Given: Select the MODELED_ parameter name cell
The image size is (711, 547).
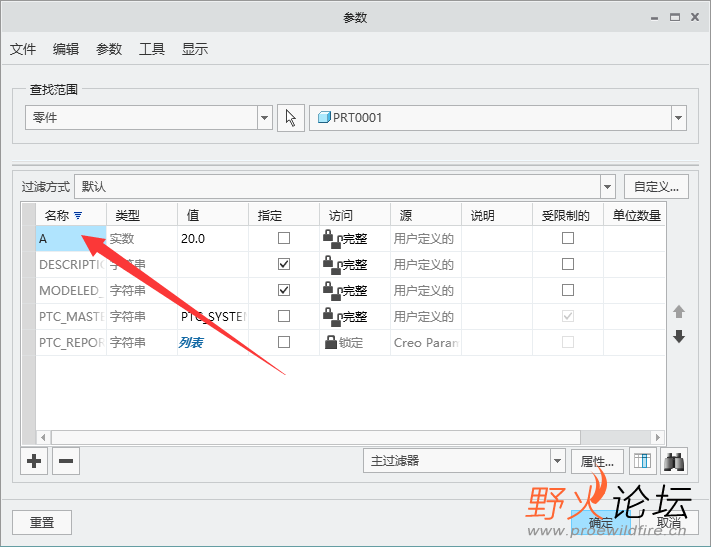Looking at the screenshot, I should (71, 290).
